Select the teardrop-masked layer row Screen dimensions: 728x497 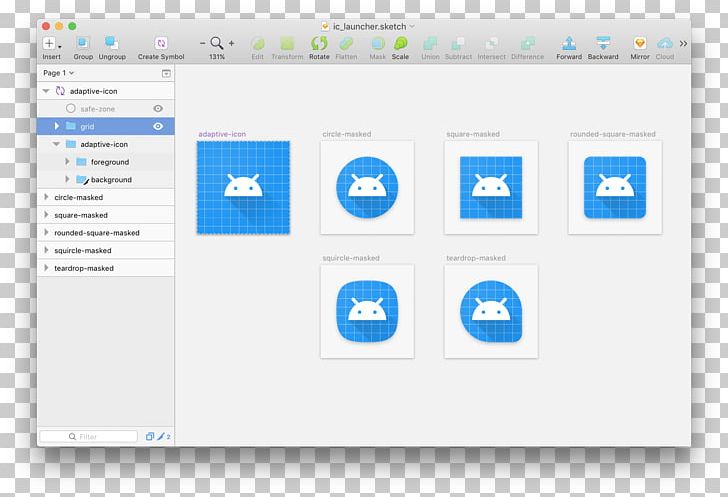point(106,268)
